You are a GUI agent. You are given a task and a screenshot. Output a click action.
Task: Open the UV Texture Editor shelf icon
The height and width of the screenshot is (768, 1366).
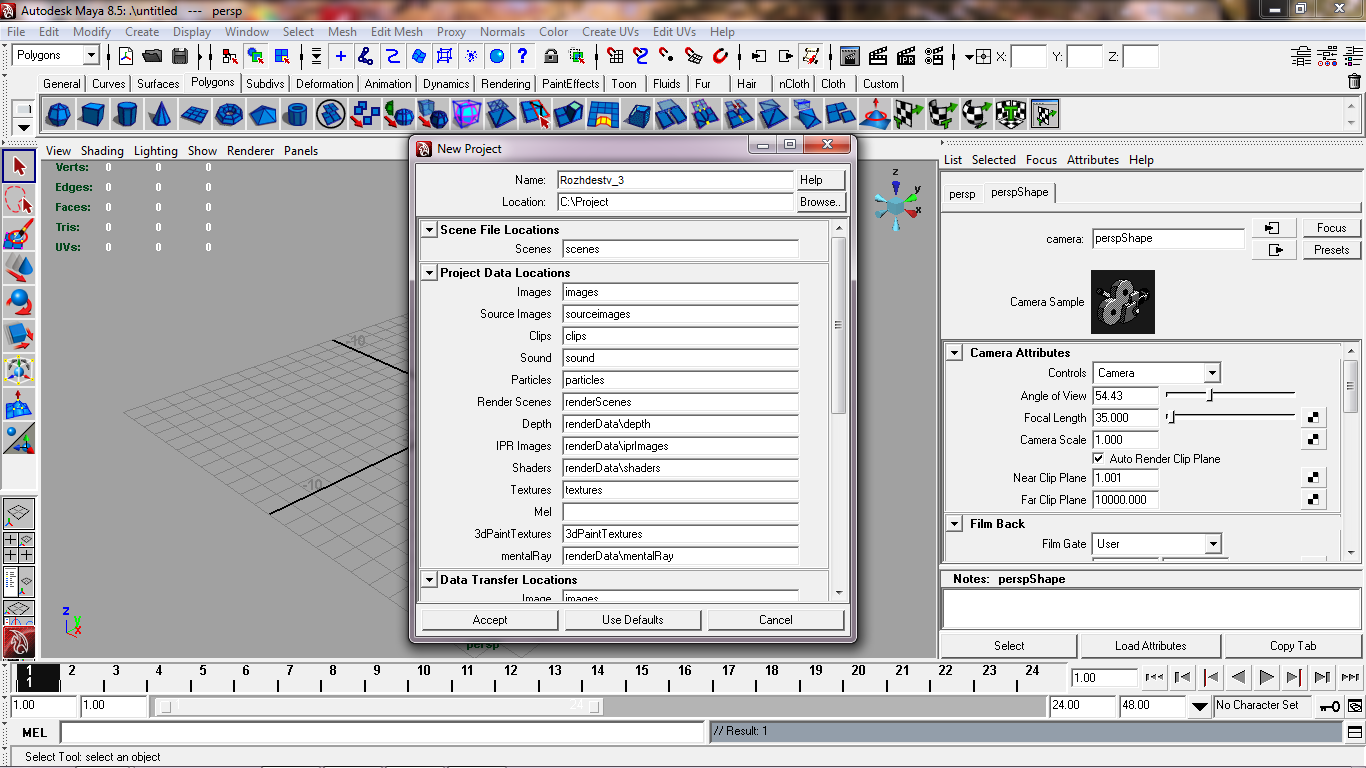pos(1045,115)
